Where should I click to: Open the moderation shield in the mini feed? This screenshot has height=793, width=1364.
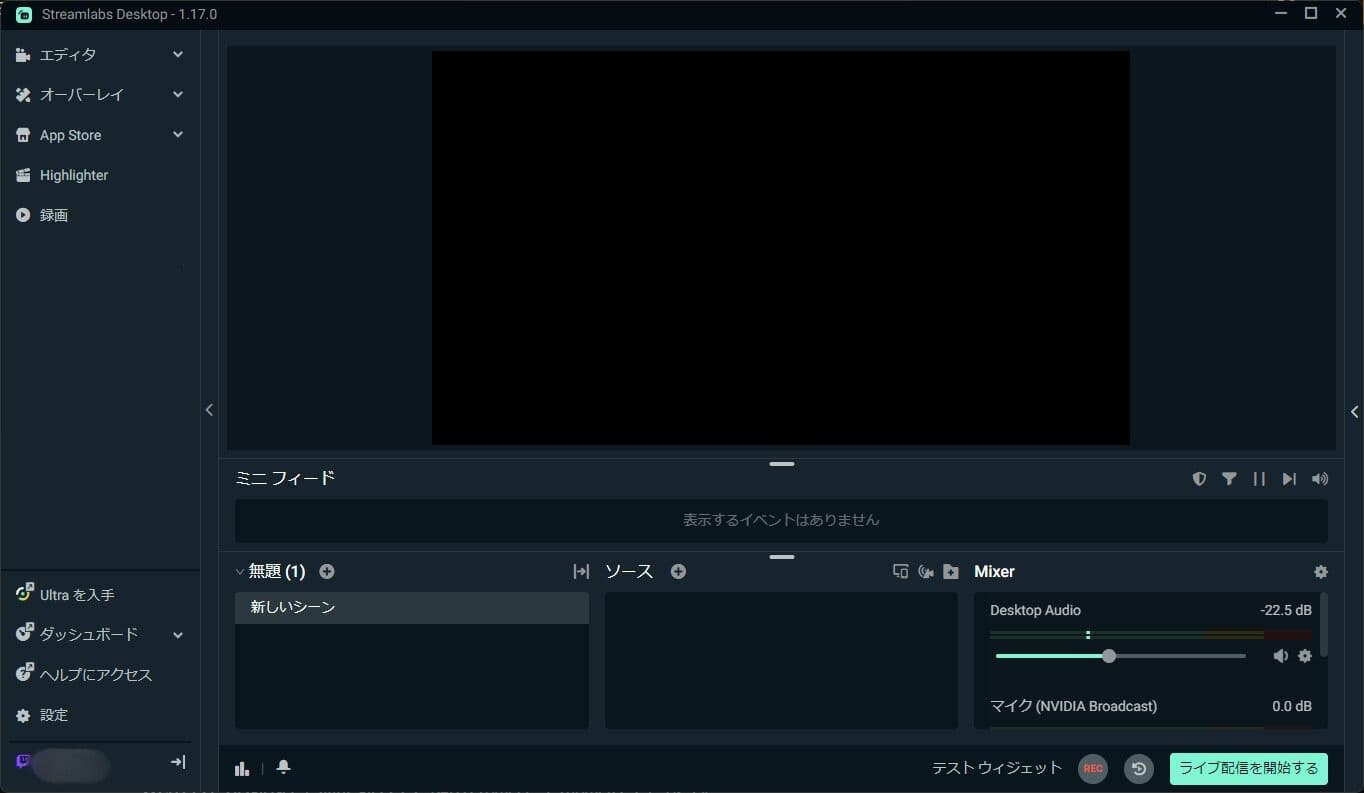pos(1199,478)
